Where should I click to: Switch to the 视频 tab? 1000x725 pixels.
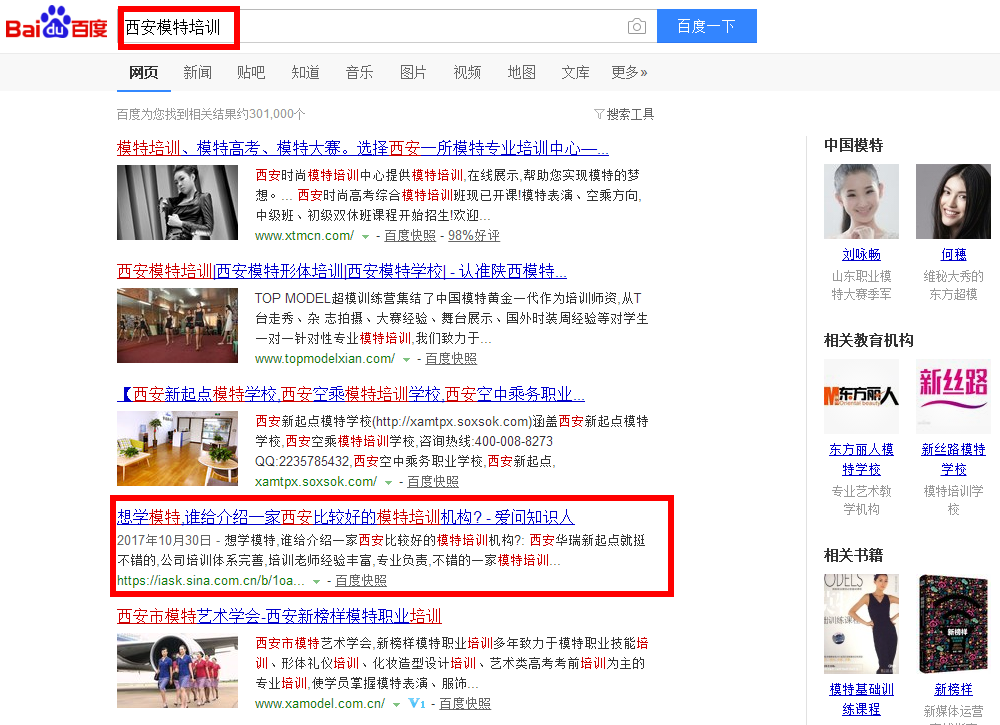[x=467, y=73]
